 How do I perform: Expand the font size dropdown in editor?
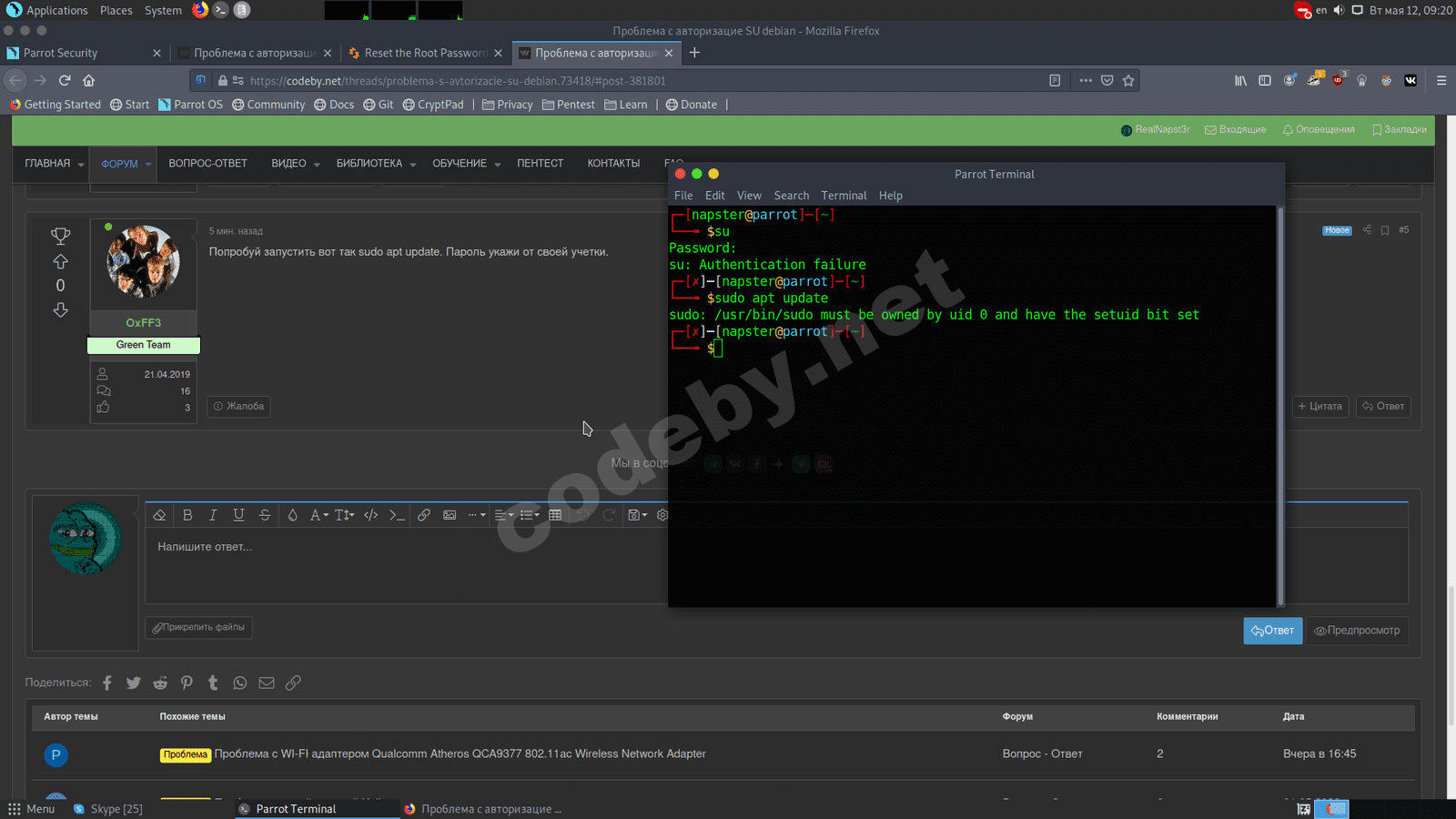[x=344, y=515]
